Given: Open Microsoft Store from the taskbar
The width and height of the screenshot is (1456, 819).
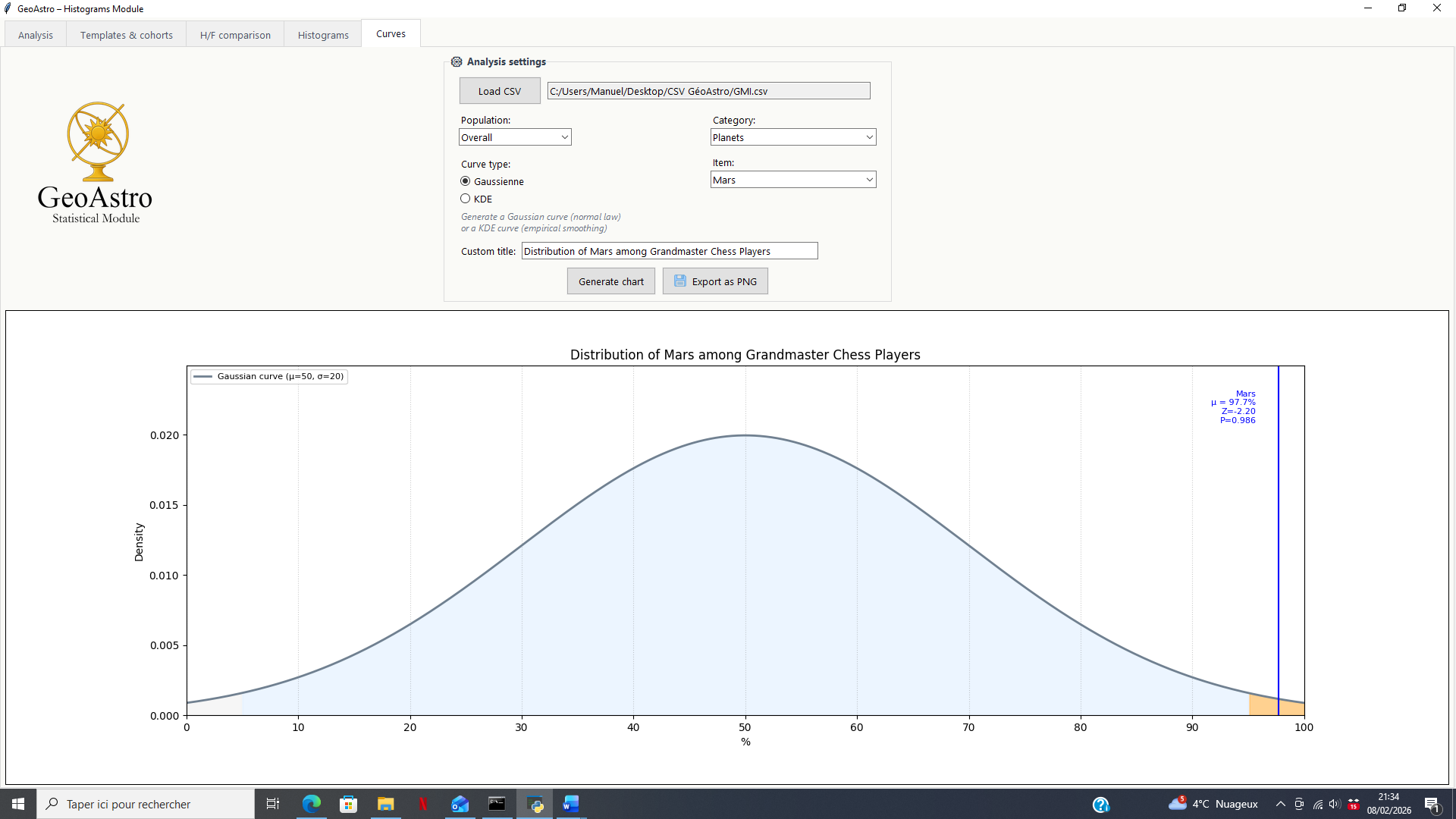Looking at the screenshot, I should (348, 804).
